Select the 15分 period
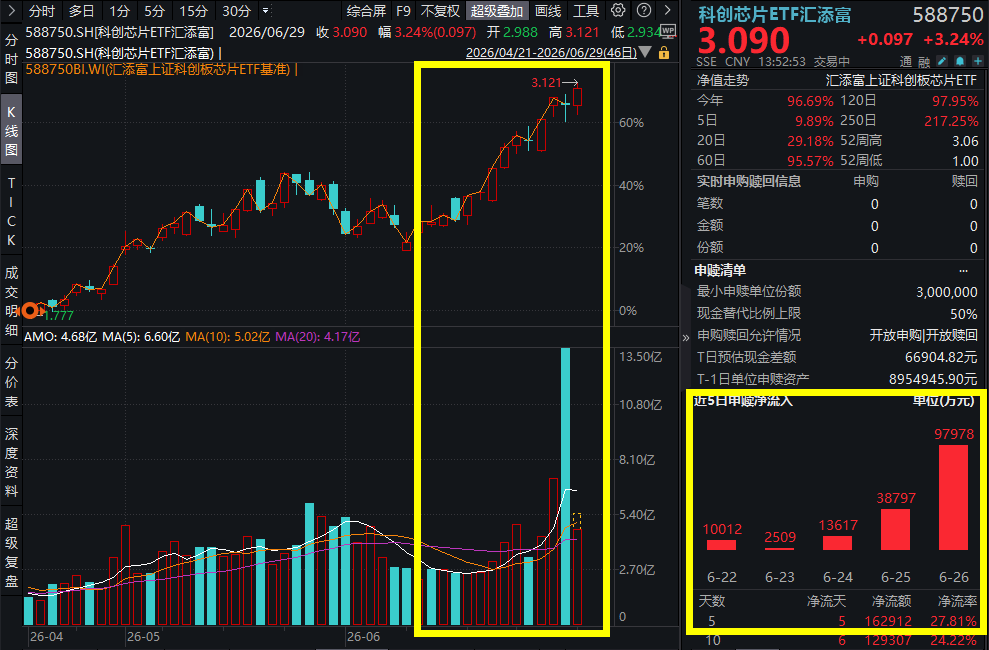The image size is (989, 650). coord(193,11)
